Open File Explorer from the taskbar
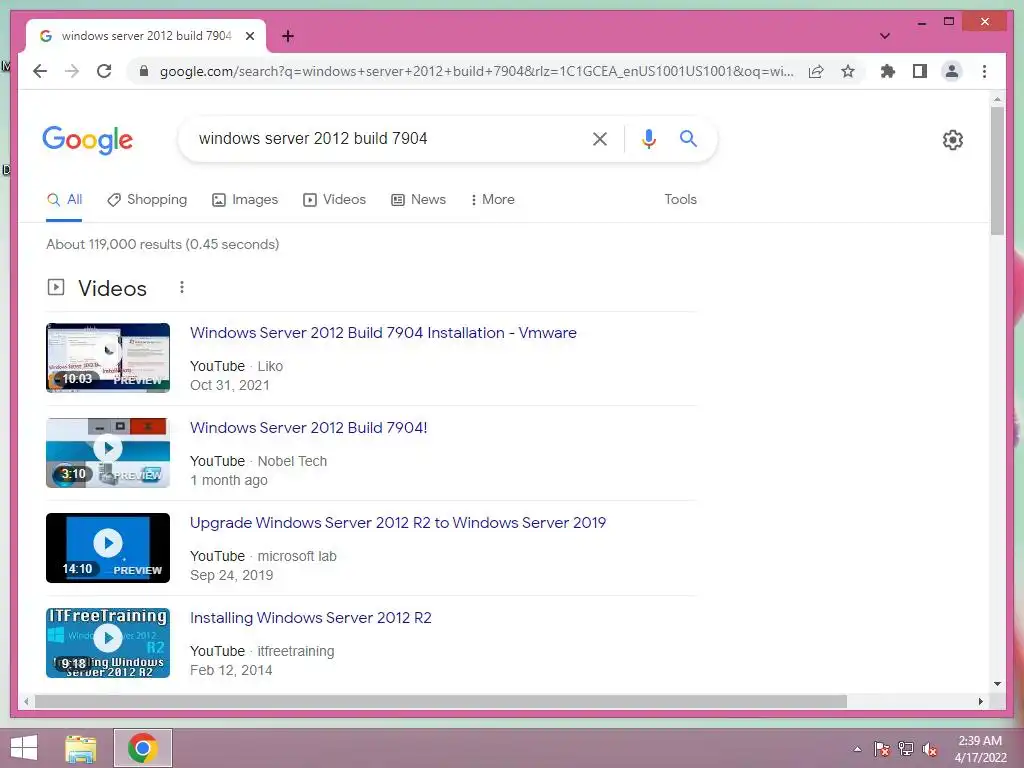This screenshot has width=1024, height=768. click(x=81, y=748)
